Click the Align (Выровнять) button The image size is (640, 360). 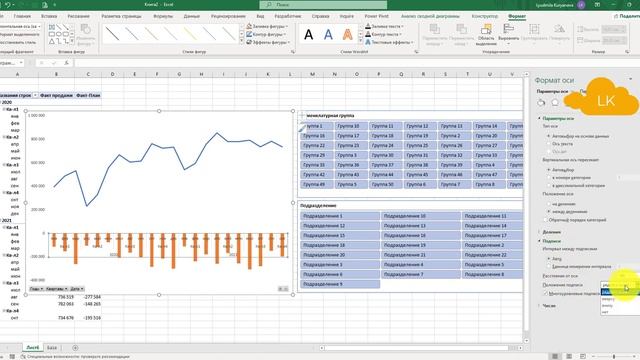(509, 33)
